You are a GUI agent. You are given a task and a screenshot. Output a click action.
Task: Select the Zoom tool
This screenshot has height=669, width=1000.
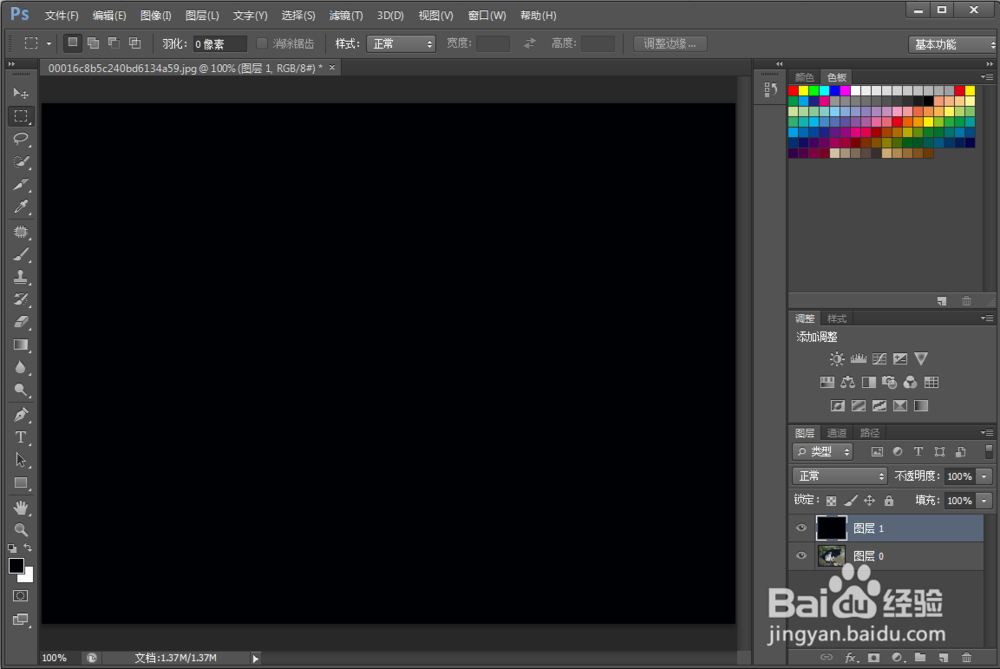(20, 530)
